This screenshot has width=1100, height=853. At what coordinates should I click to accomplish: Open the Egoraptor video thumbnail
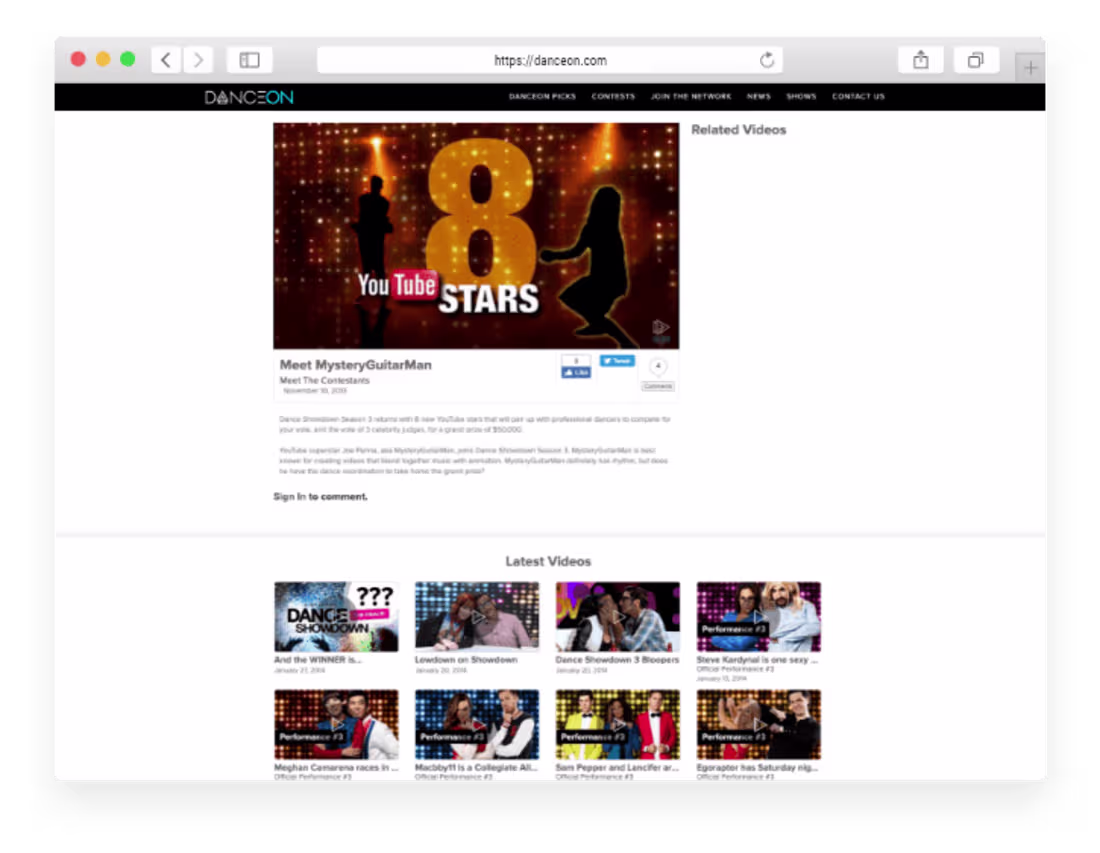758,725
